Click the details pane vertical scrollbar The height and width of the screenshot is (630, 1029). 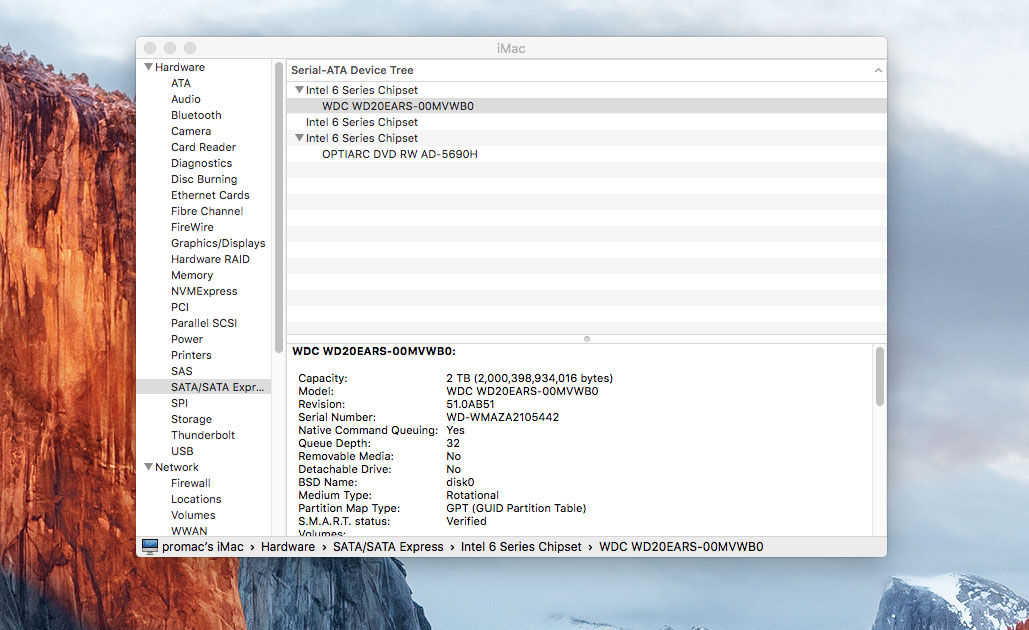coord(879,376)
